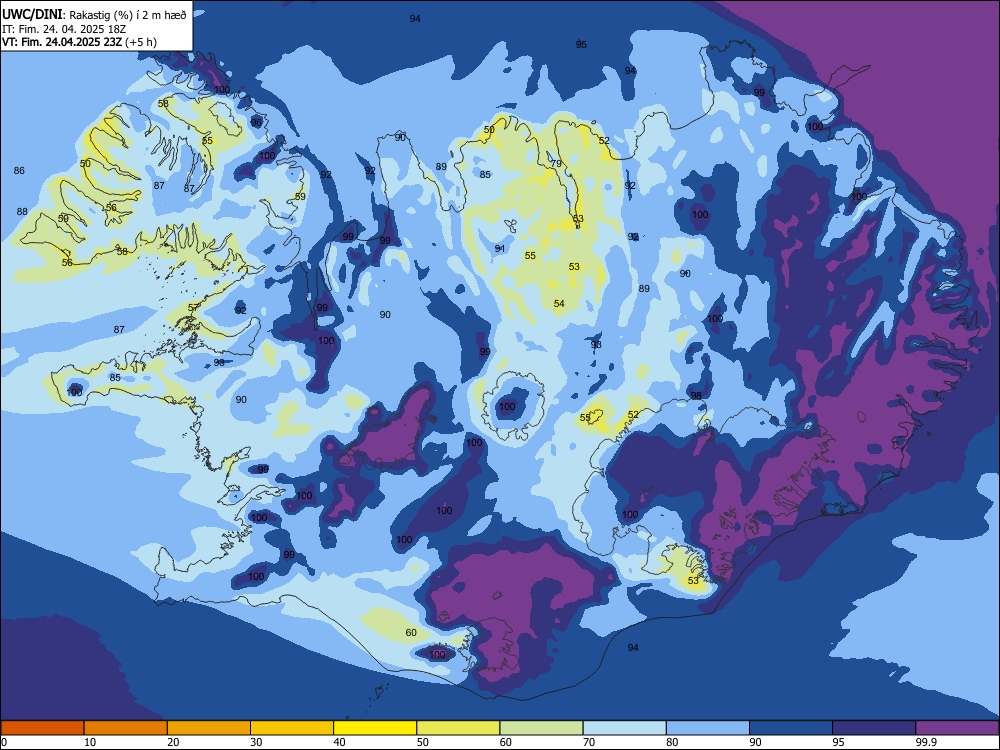Select the purple legend swatch above 99.9
This screenshot has height=750, width=1000.
tap(957, 728)
